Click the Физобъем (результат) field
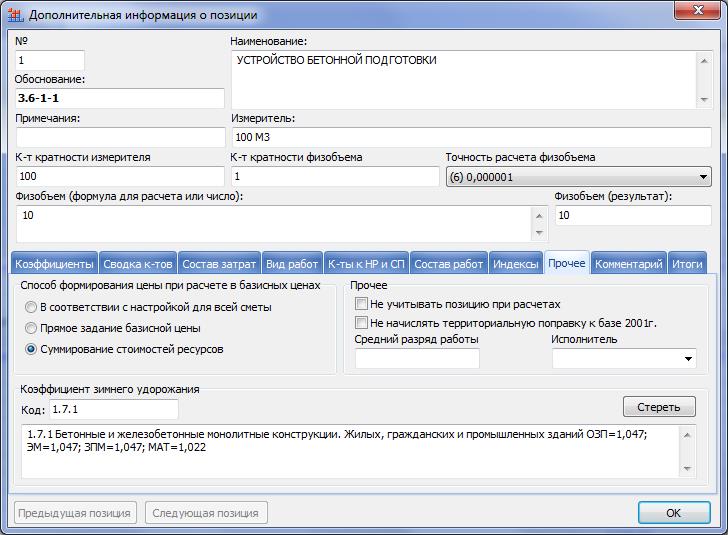This screenshot has width=728, height=535. click(633, 215)
